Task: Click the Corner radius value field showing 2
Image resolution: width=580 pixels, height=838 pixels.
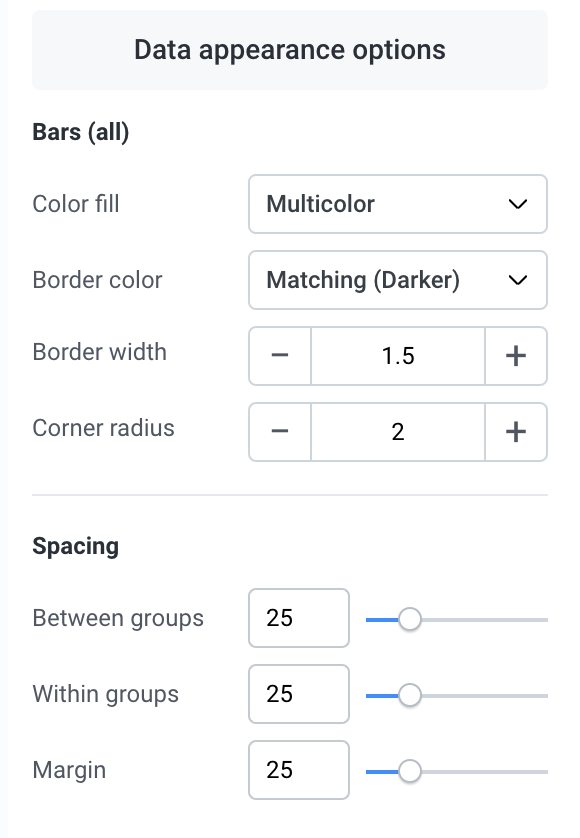Action: (398, 432)
